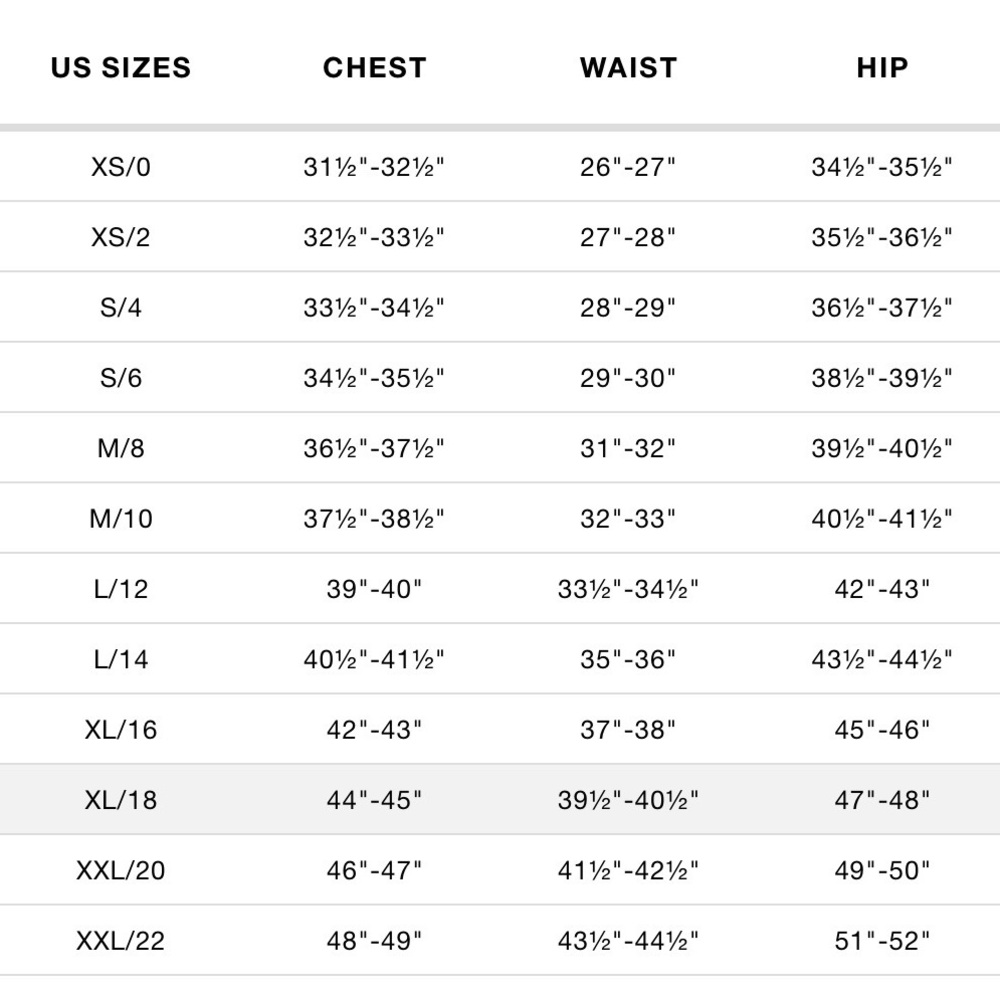Screen dimensions: 1000x1000
Task: Select the L/14 size label
Action: coord(121,659)
